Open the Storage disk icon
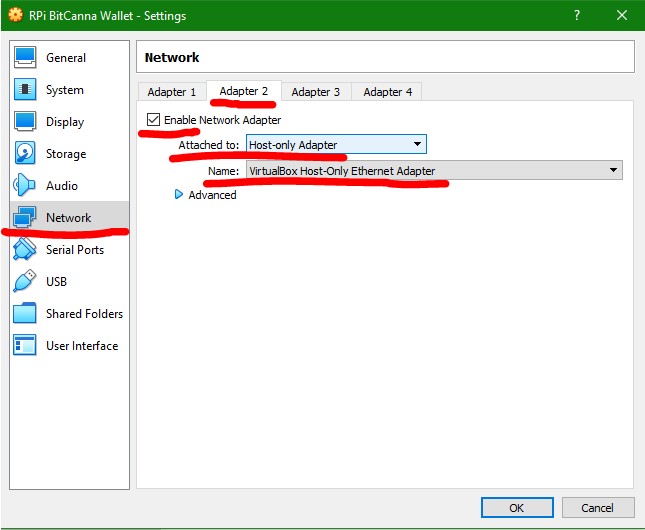This screenshot has width=645, height=530. [x=25, y=153]
